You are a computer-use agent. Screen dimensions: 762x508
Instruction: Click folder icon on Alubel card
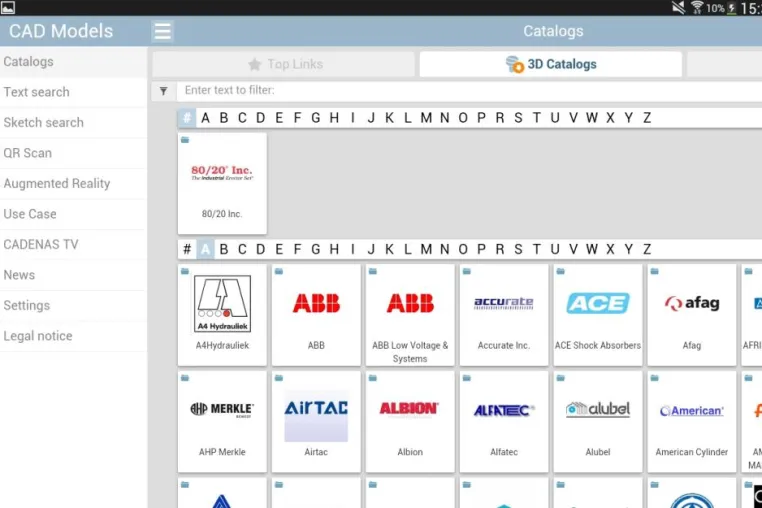coord(560,378)
